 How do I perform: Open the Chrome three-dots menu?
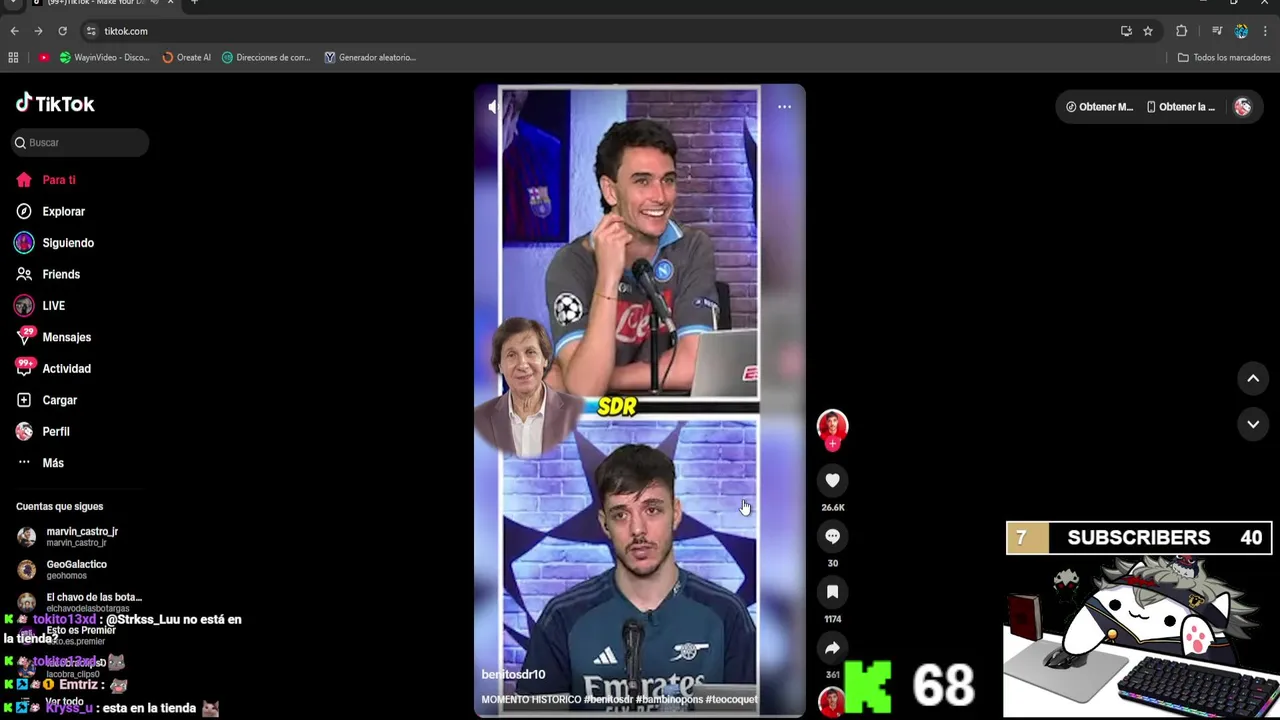[1265, 31]
